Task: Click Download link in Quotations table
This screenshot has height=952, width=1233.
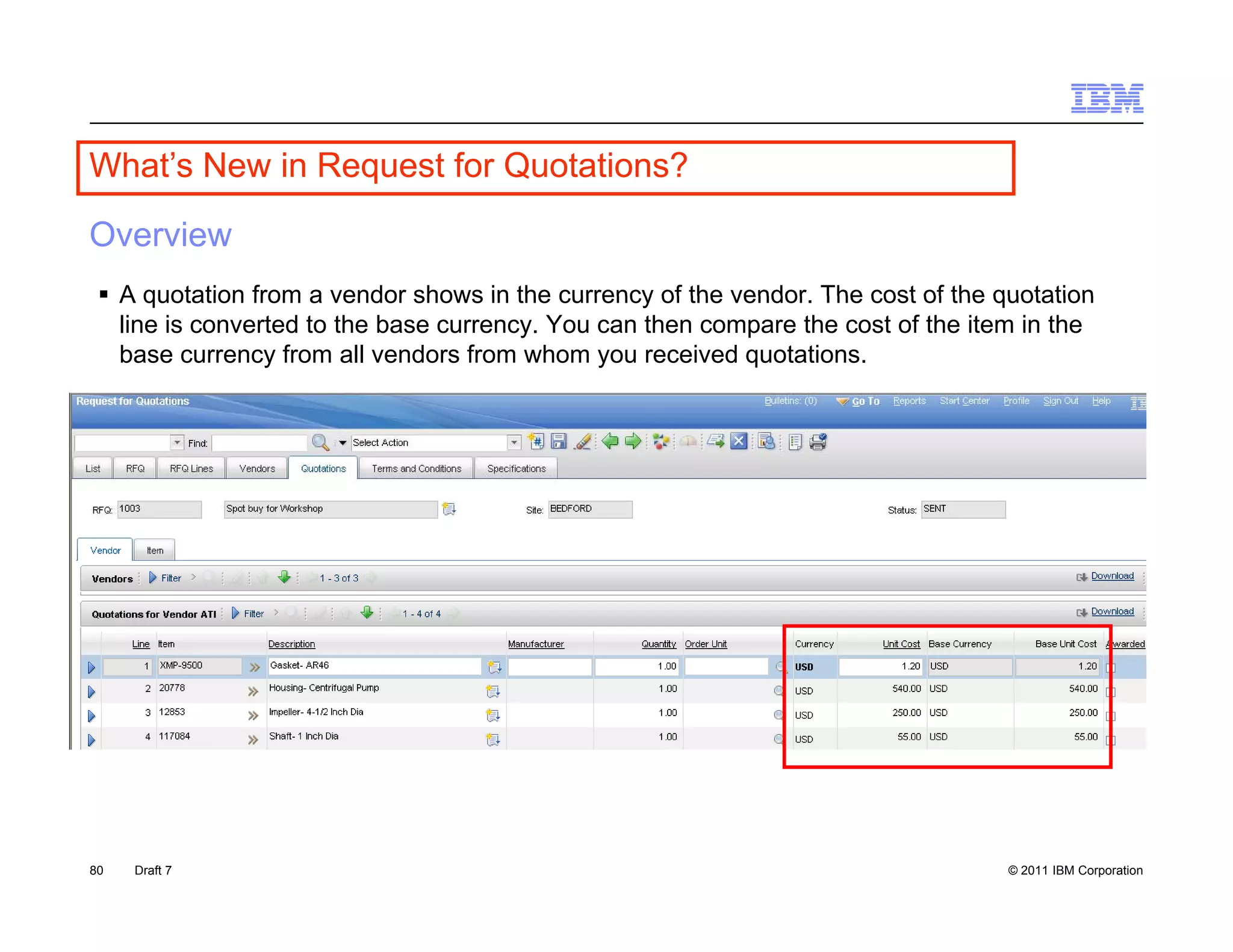Action: 1112,611
